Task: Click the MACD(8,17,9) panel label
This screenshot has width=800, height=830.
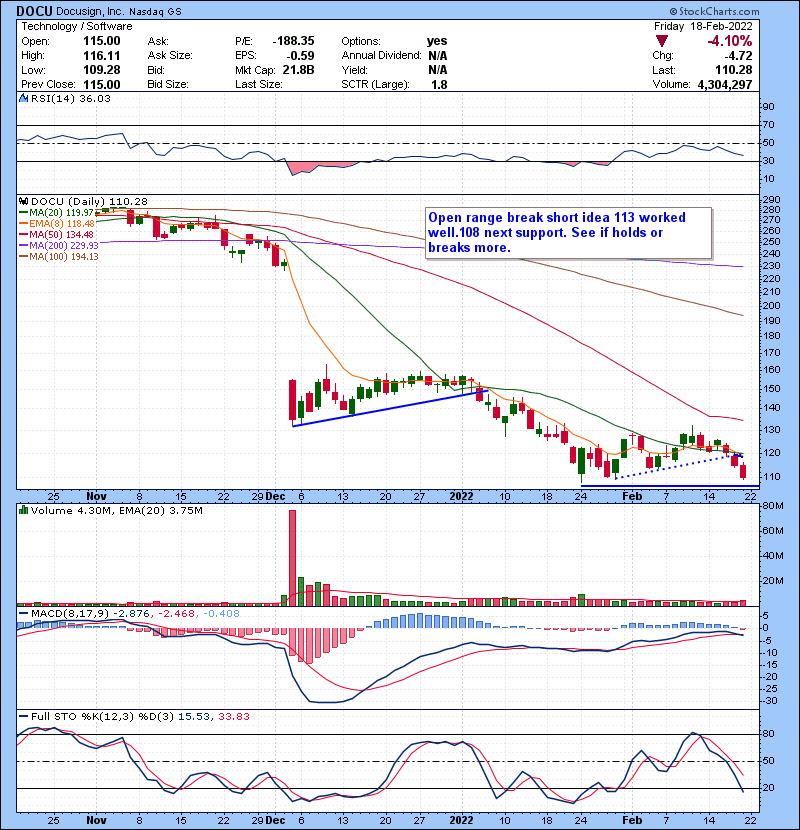Action: (x=70, y=614)
